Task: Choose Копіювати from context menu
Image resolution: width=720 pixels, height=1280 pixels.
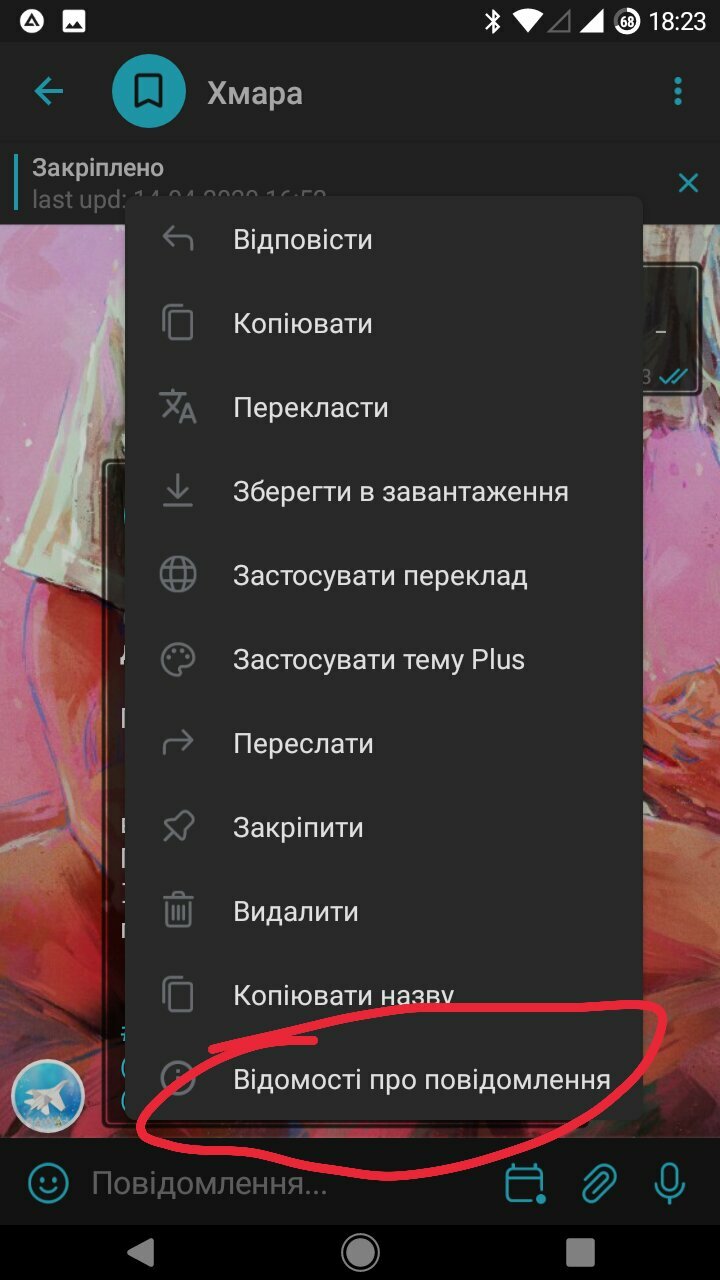Action: [x=384, y=324]
